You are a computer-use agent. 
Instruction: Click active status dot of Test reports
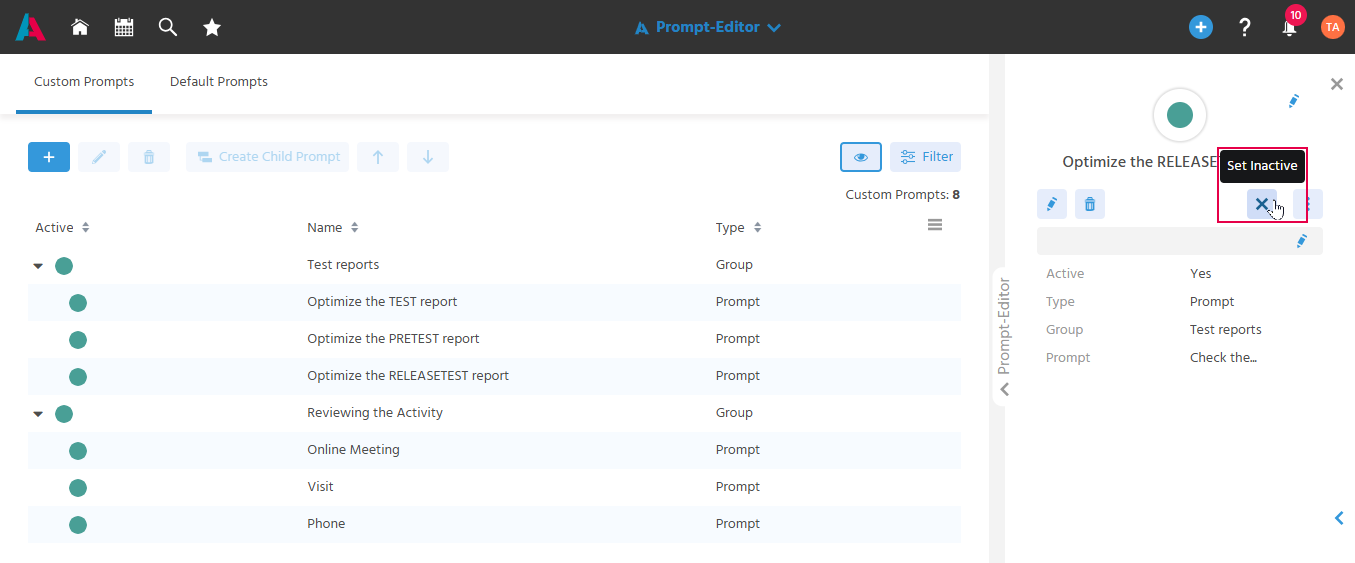64,266
